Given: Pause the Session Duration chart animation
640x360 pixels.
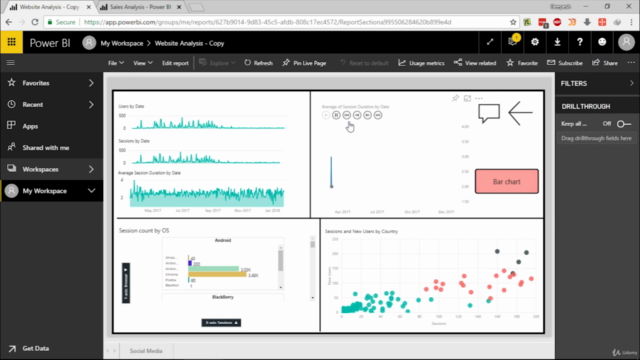Looking at the screenshot, I should click(336, 115).
